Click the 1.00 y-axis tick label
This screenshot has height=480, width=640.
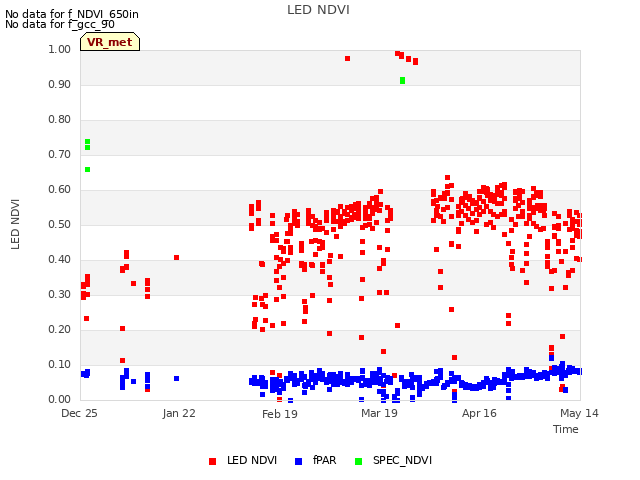[x=60, y=49]
